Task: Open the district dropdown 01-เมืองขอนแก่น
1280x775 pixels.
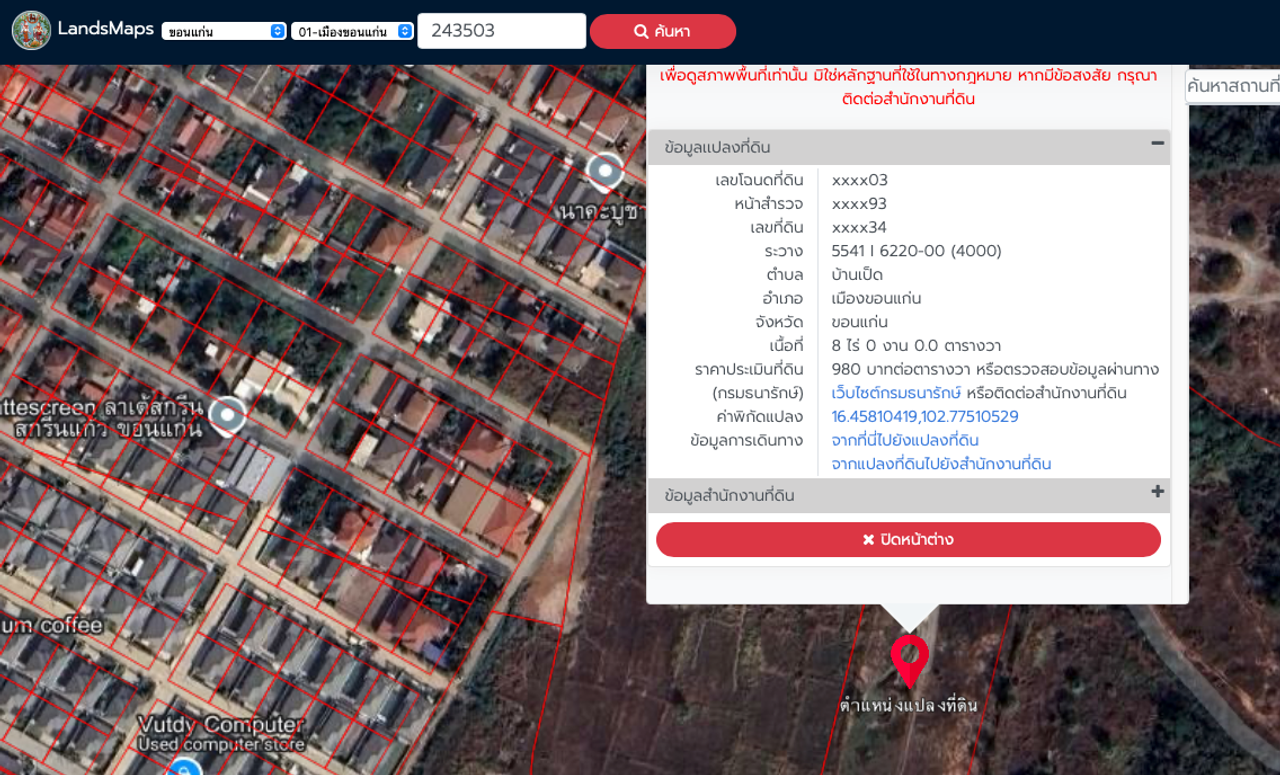Action: click(352, 31)
